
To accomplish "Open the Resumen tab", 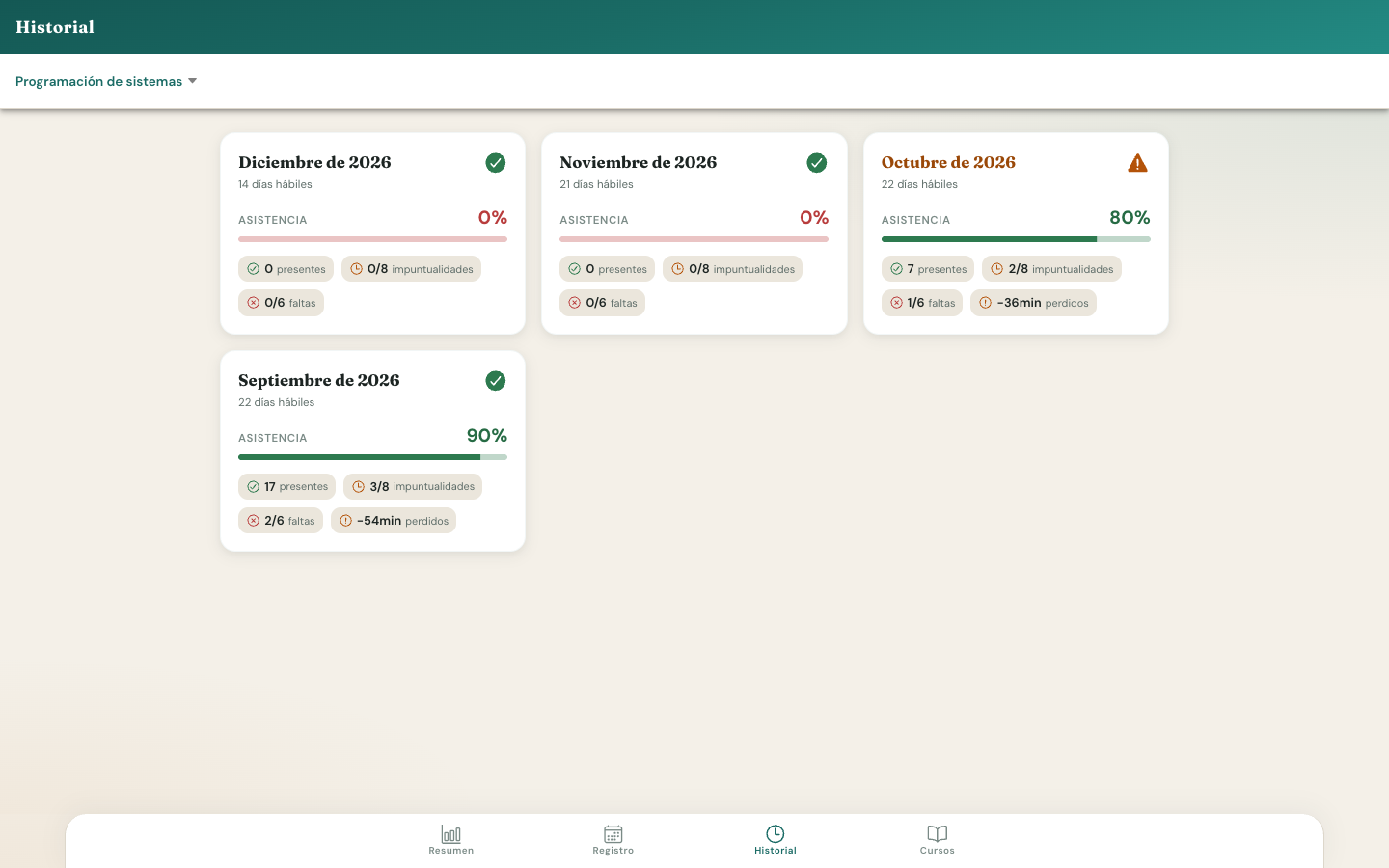I will coord(451,840).
